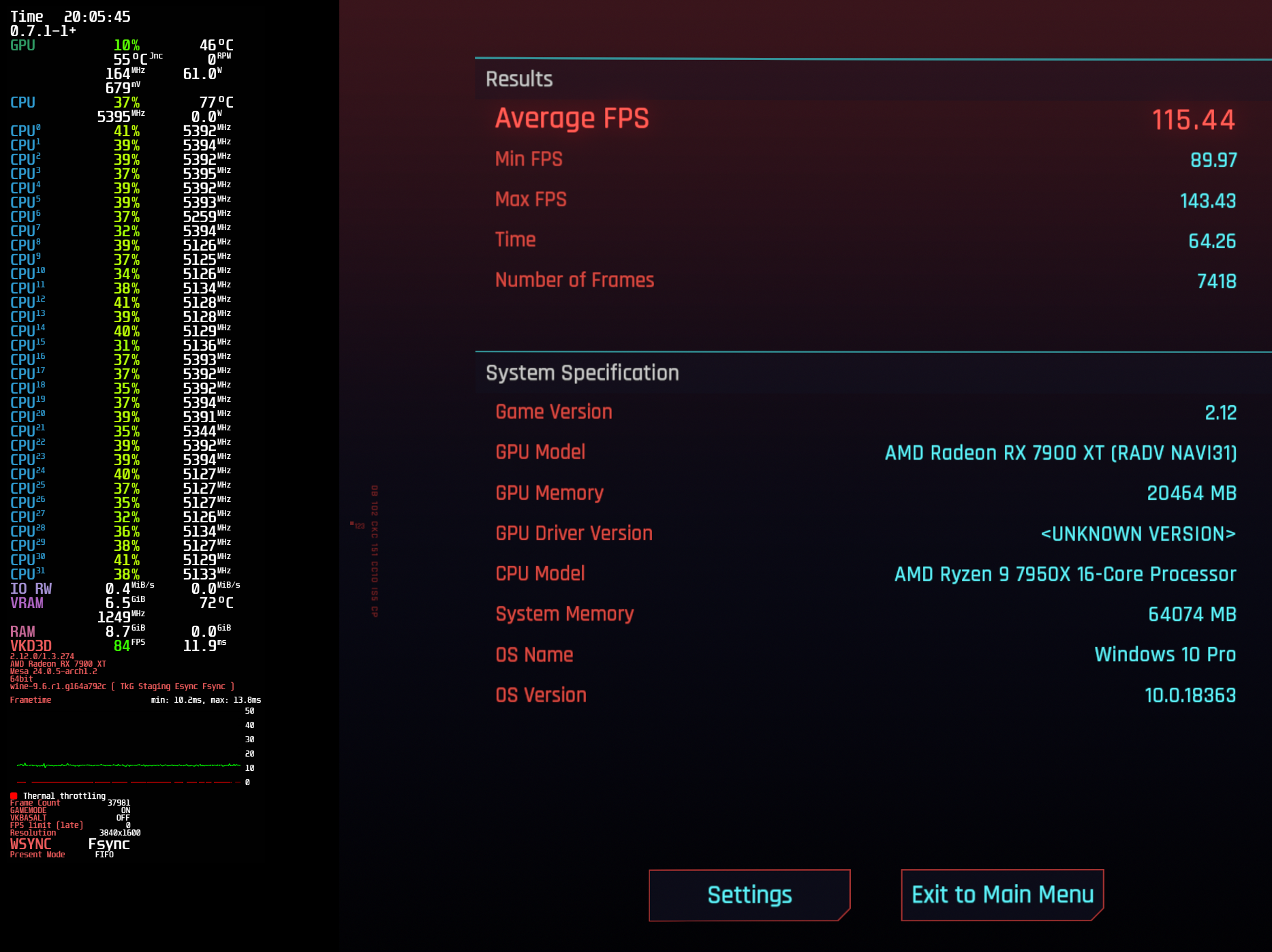Screen dimensions: 1272x952
Task: Select the GPU Model value text
Action: pos(1060,453)
